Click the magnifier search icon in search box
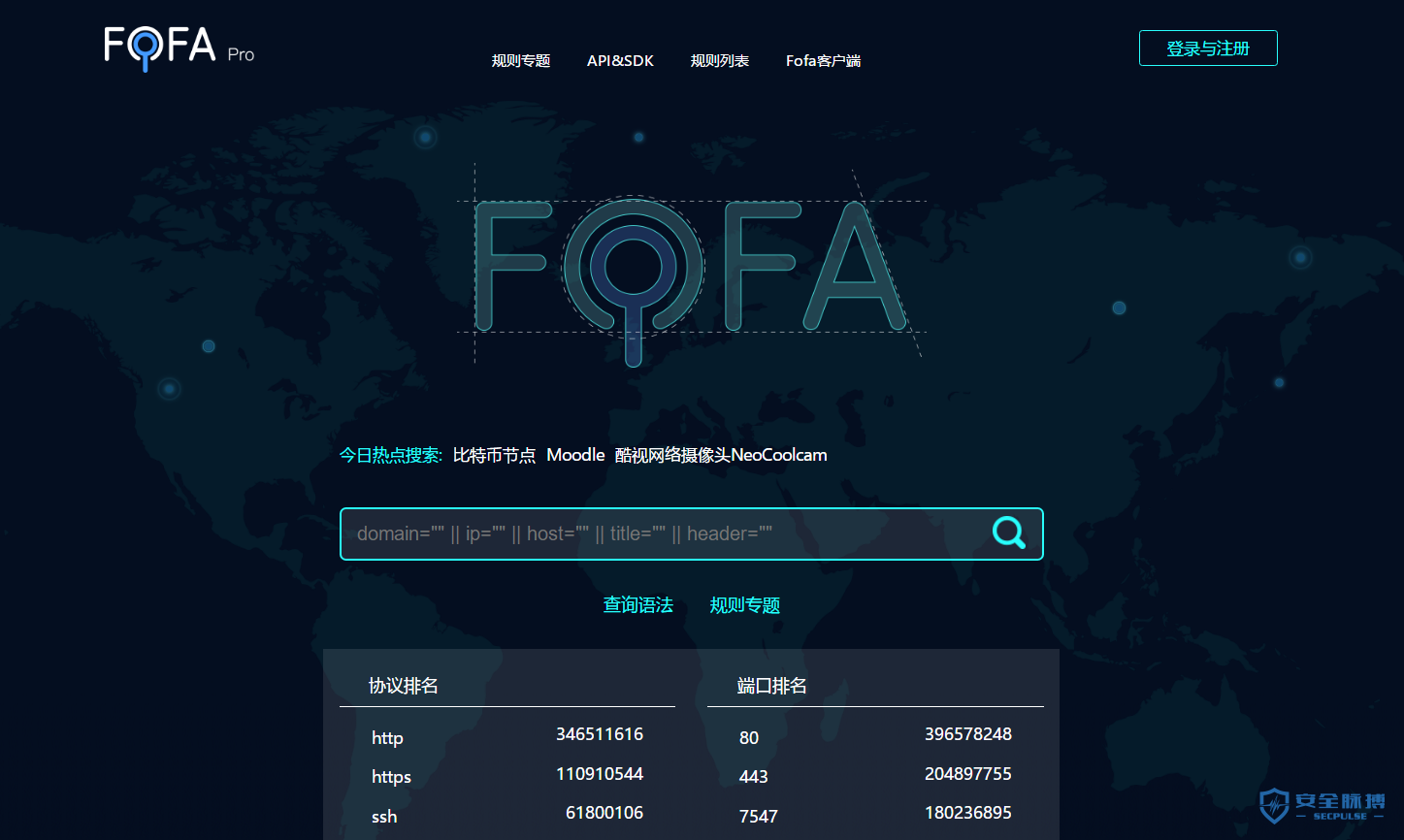 point(1008,533)
